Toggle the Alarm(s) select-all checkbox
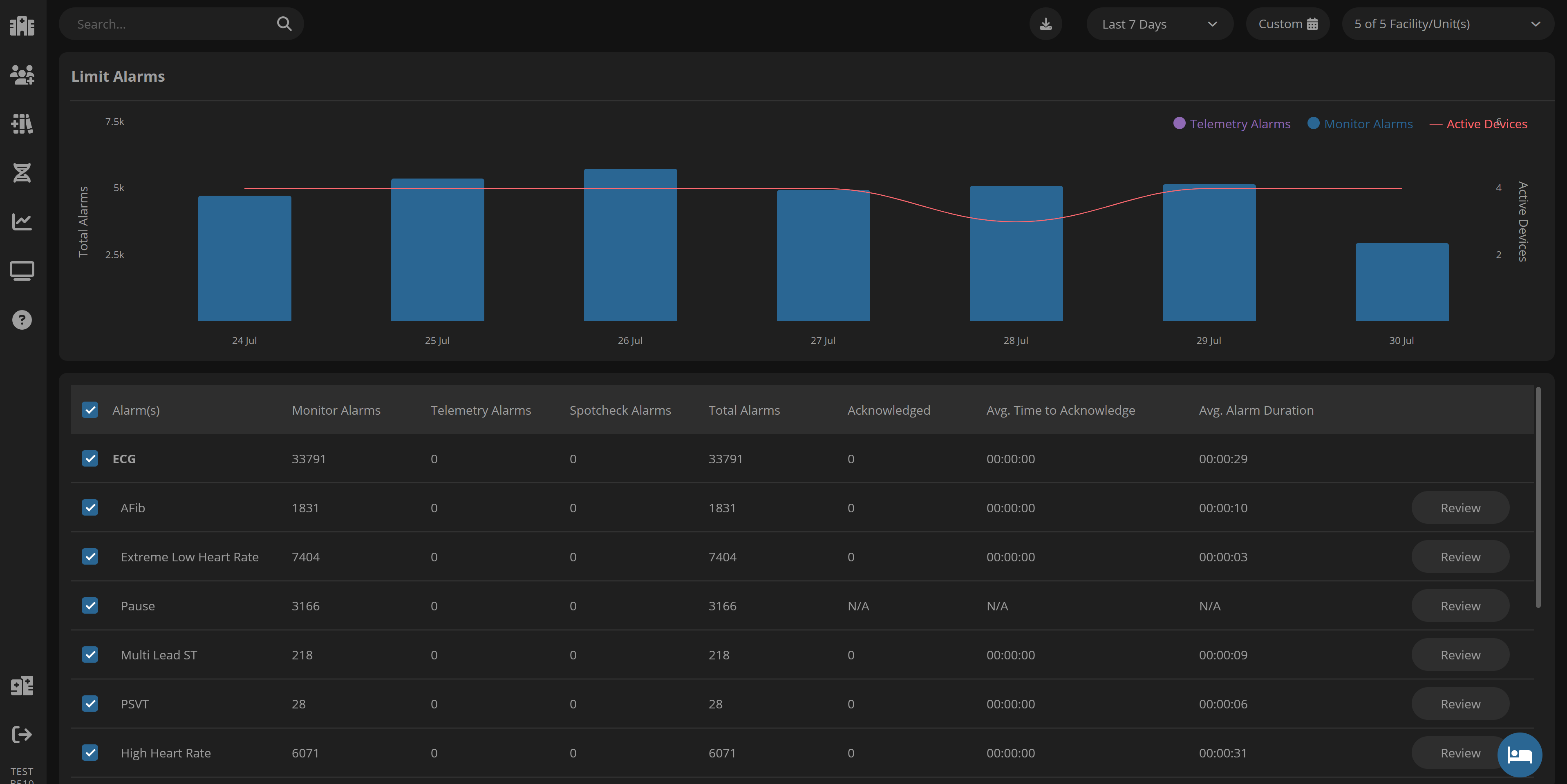The height and width of the screenshot is (784, 1567). (x=90, y=410)
